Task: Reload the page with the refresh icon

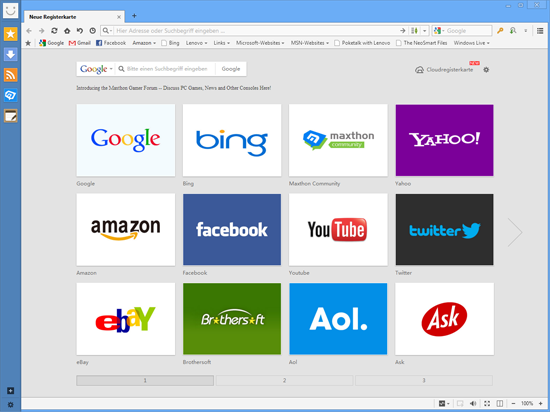Action: [x=54, y=31]
